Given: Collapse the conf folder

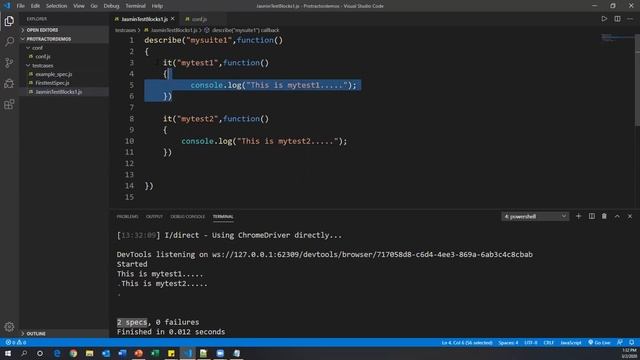Looking at the screenshot, I should point(64,48).
